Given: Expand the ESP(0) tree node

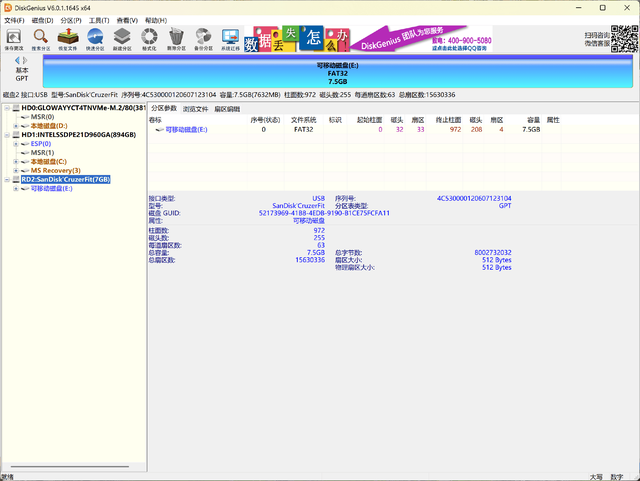Looking at the screenshot, I should click(x=16, y=144).
